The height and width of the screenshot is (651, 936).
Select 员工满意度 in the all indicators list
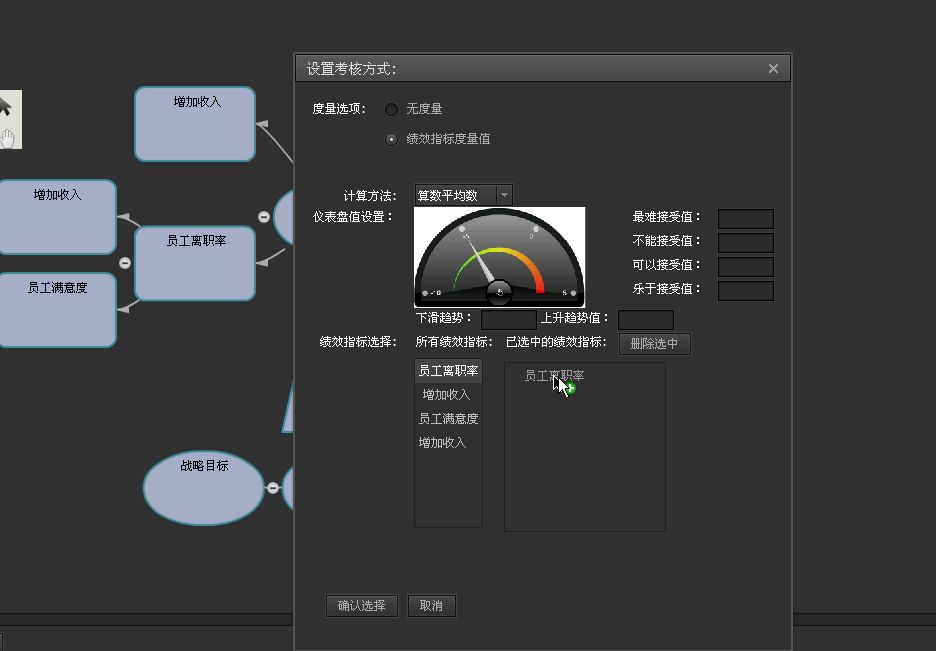click(x=448, y=418)
